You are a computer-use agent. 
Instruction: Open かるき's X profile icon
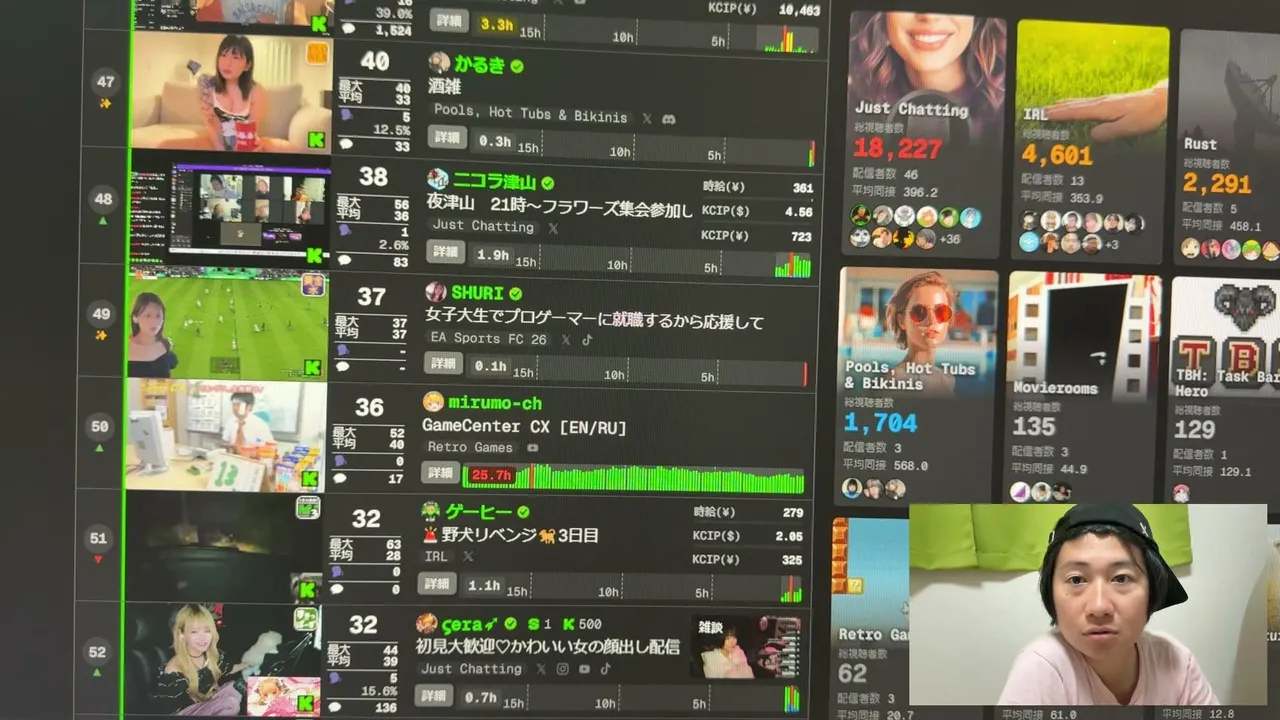[647, 118]
